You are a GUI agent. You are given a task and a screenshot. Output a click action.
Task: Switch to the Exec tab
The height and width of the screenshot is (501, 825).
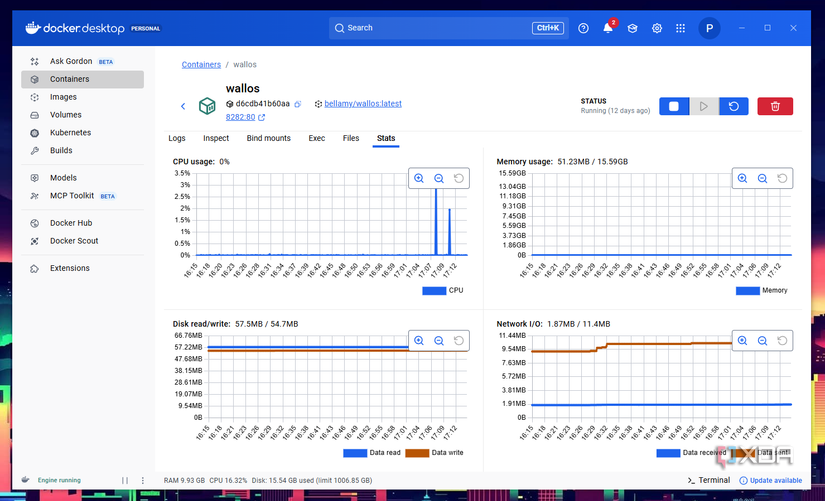coord(317,138)
